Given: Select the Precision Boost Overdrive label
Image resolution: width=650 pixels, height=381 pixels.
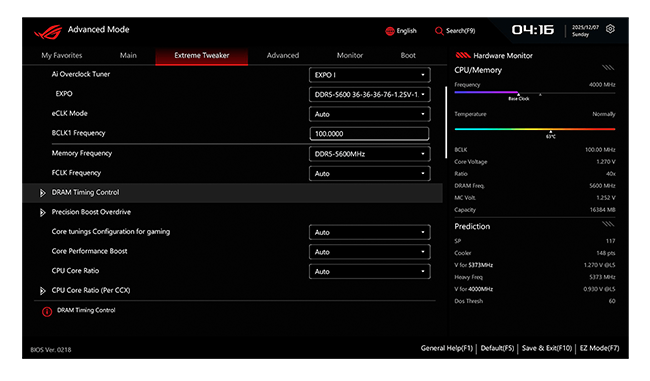Looking at the screenshot, I should [x=91, y=212].
